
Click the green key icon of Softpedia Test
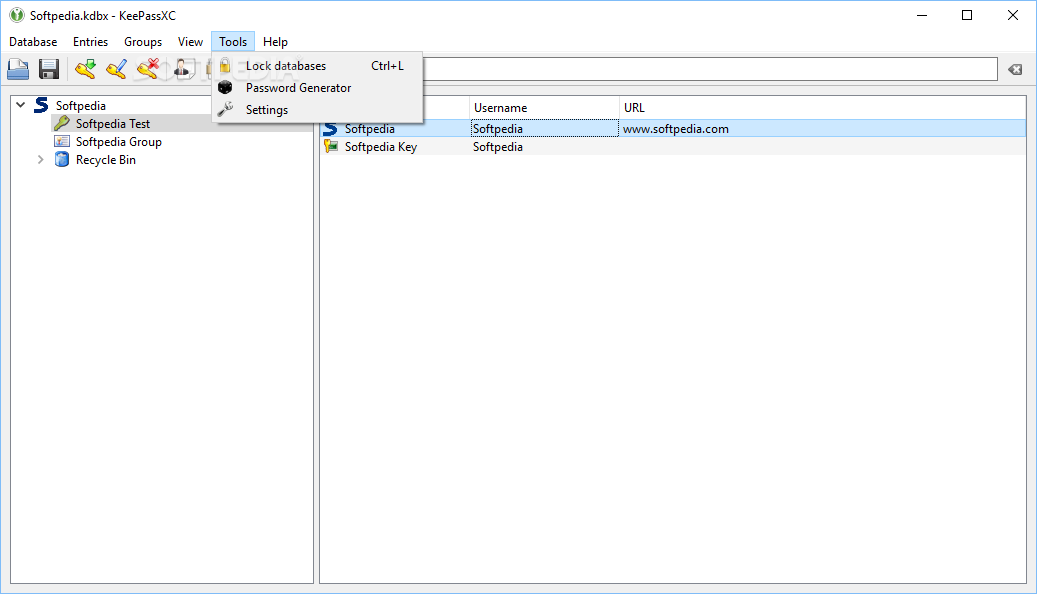[x=62, y=123]
